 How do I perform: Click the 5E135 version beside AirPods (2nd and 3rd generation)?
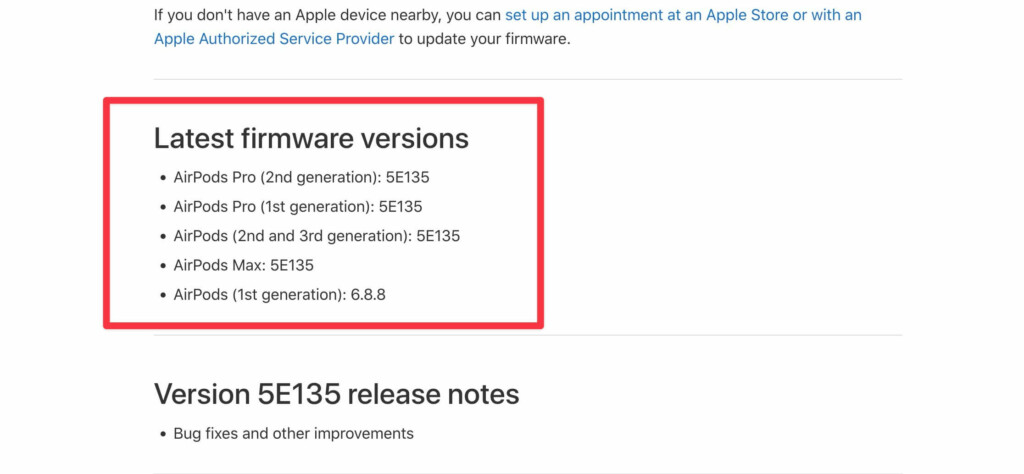coord(438,236)
